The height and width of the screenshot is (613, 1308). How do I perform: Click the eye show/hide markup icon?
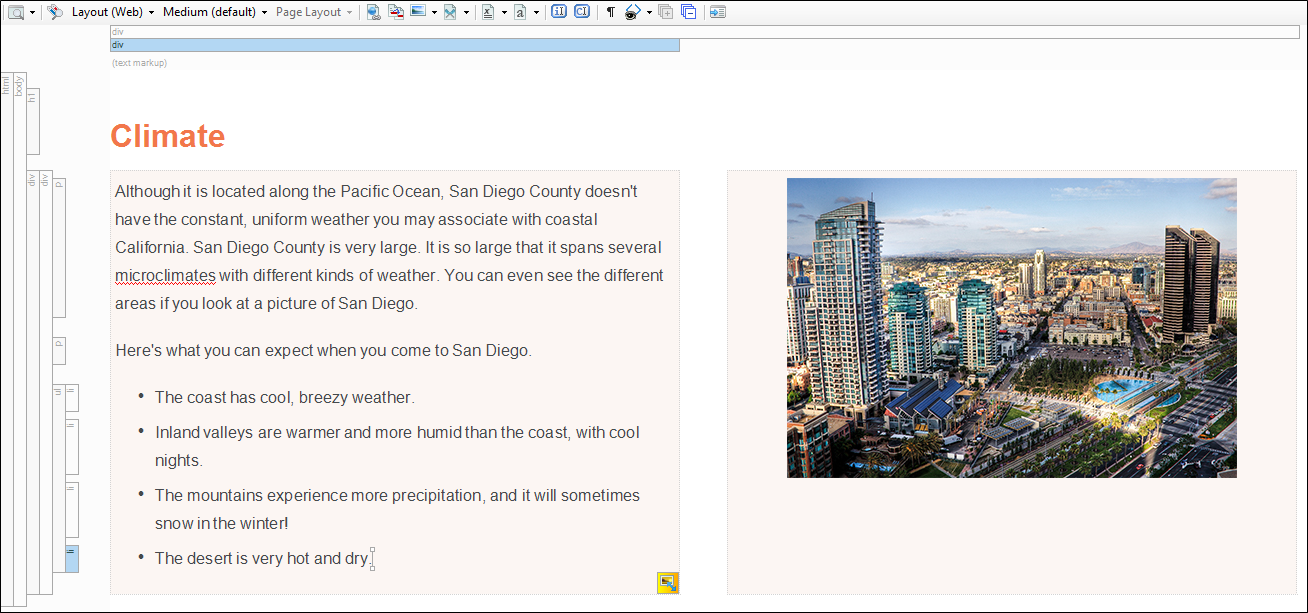pos(633,12)
